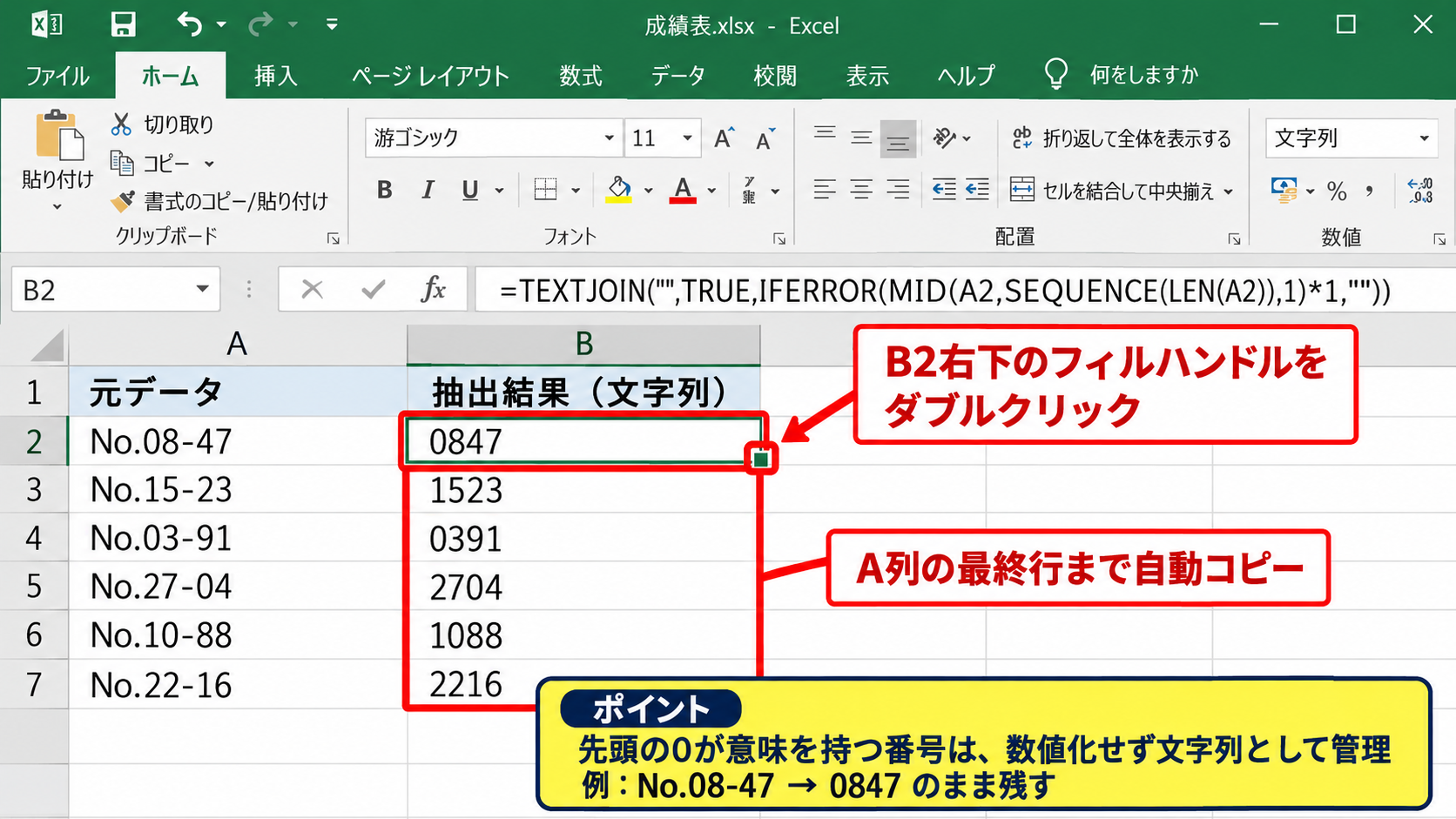Click the yellow fill color bucket
This screenshot has width=1456, height=819.
618,190
